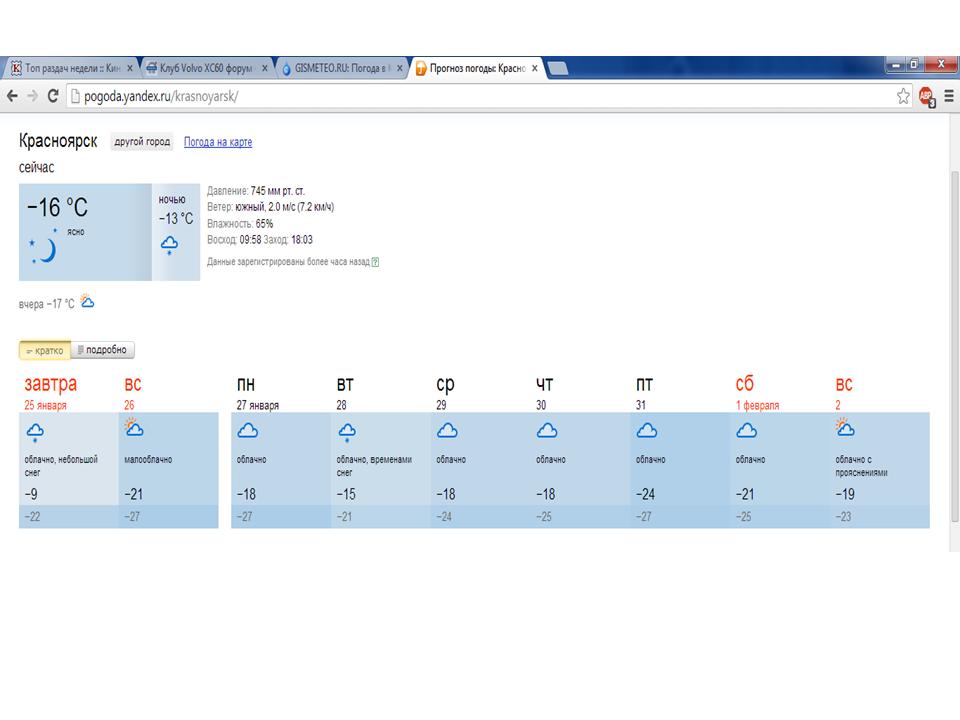Click the browser Back arrow

tap(13, 96)
